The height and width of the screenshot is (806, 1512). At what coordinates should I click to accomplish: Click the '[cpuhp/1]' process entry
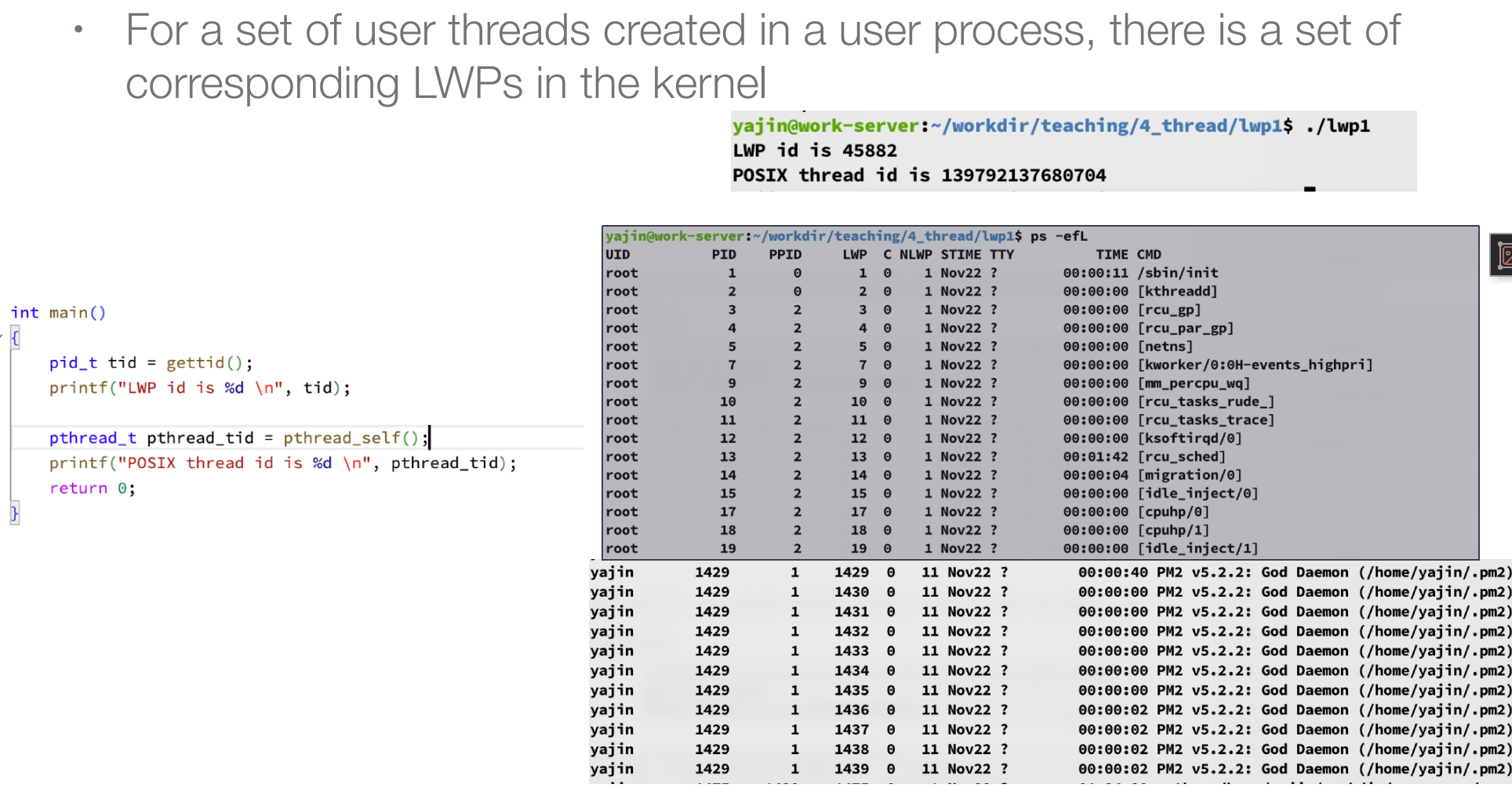1173,531
